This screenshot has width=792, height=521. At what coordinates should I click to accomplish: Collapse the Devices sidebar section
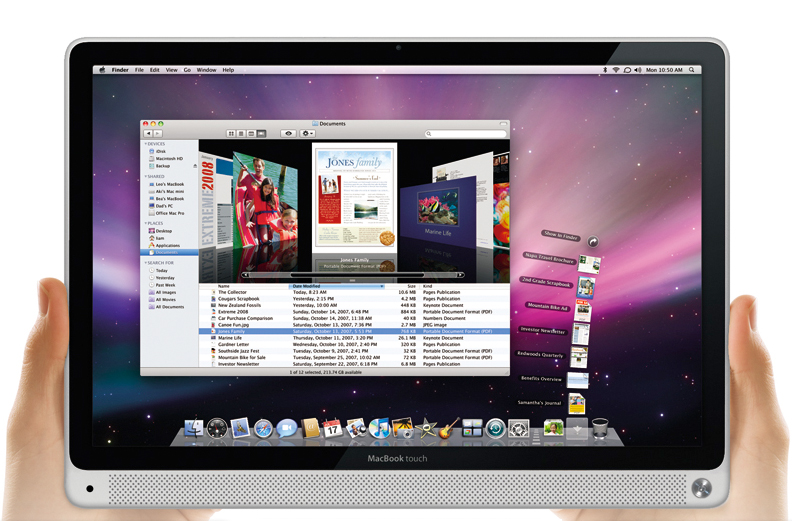[x=146, y=144]
